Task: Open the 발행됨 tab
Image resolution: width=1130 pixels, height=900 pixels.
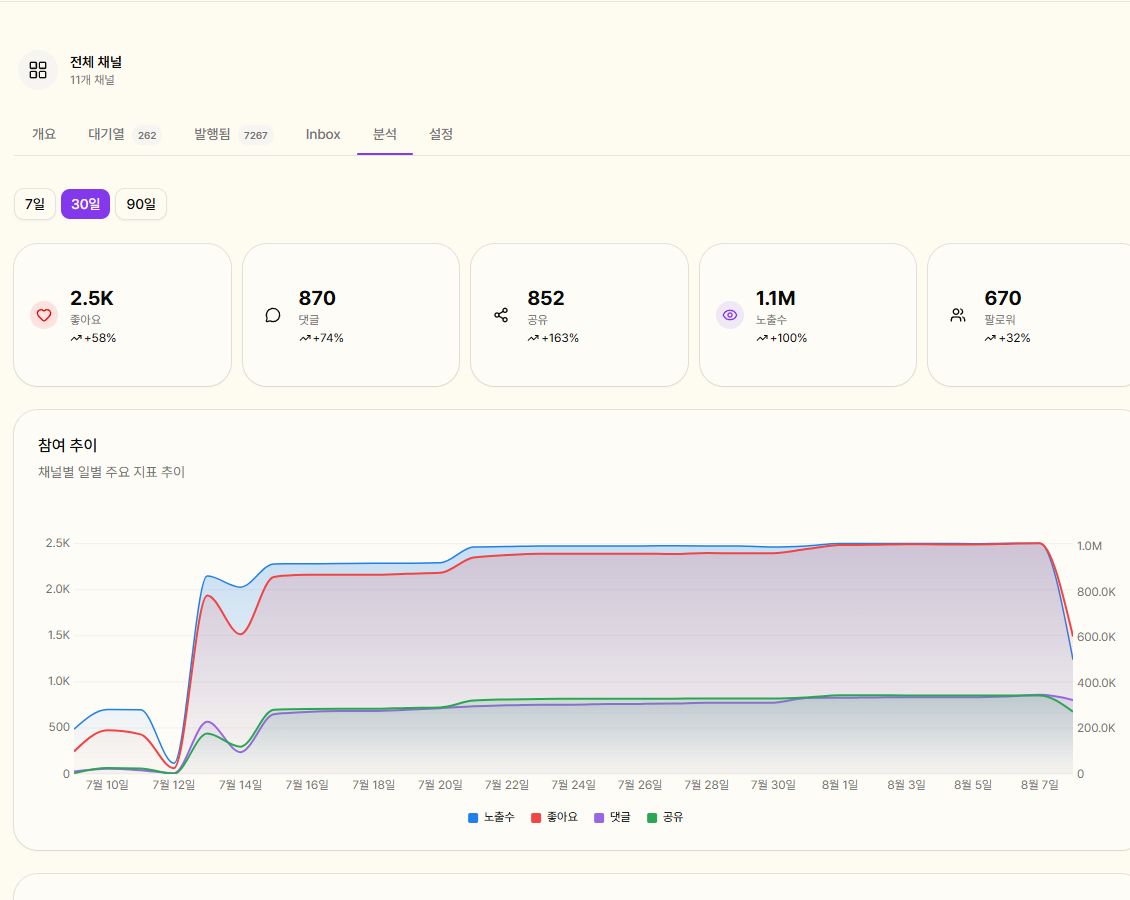Action: click(233, 134)
